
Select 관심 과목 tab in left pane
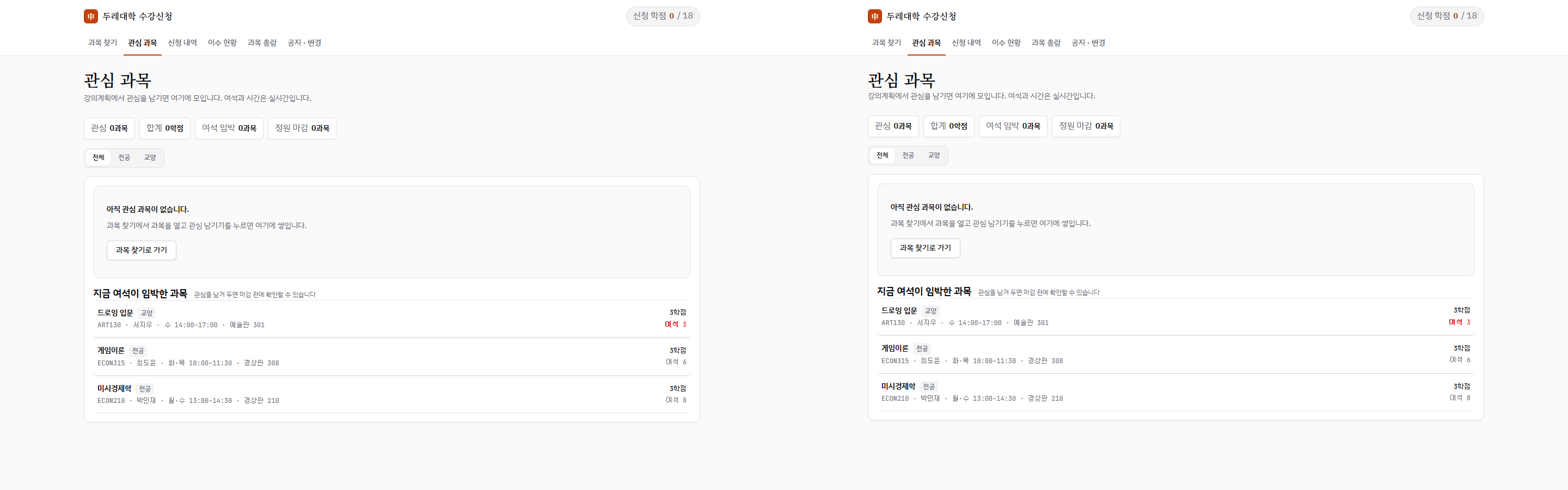[x=143, y=42]
